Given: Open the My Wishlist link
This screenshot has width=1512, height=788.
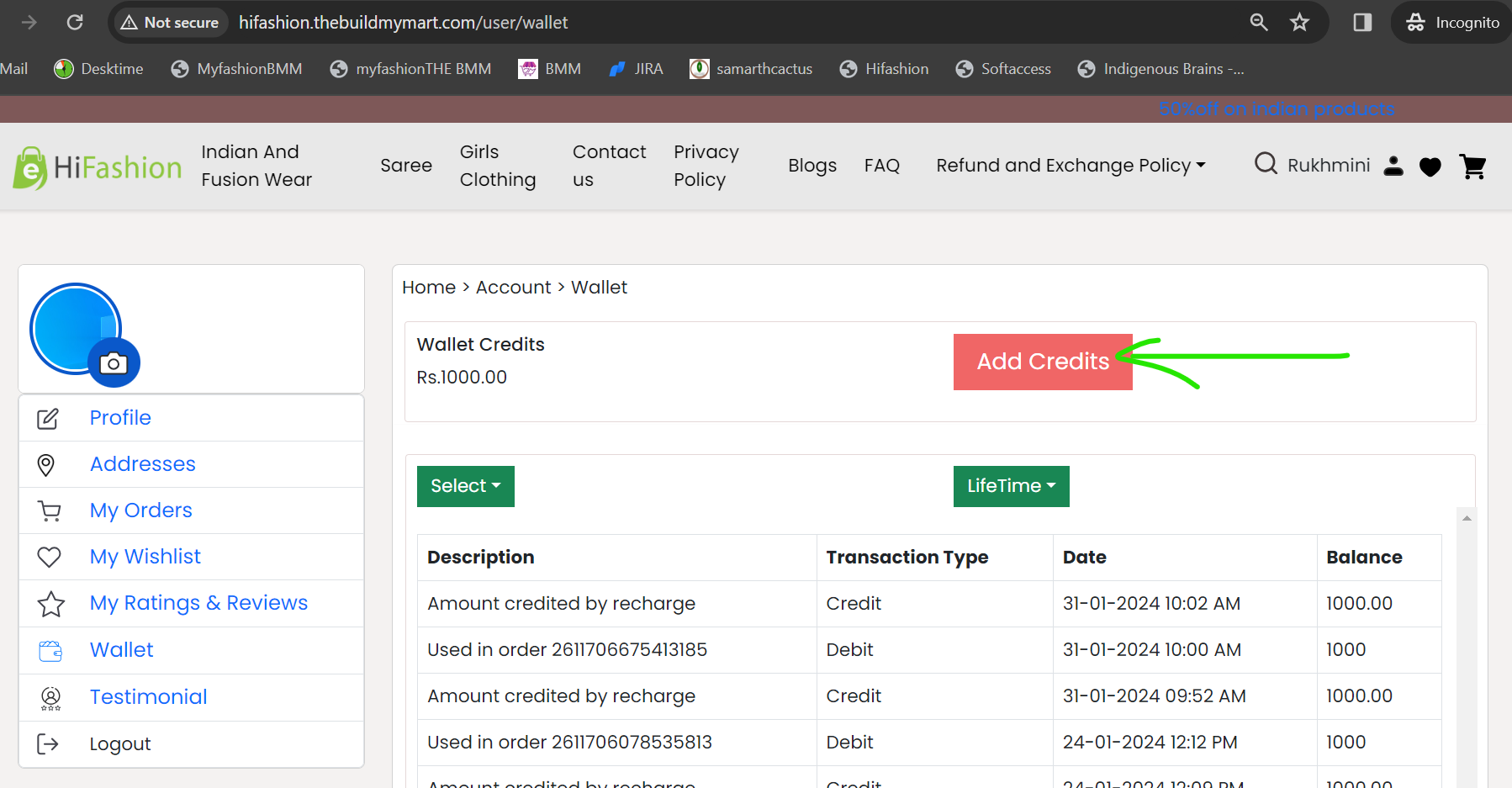Looking at the screenshot, I should tap(145, 557).
